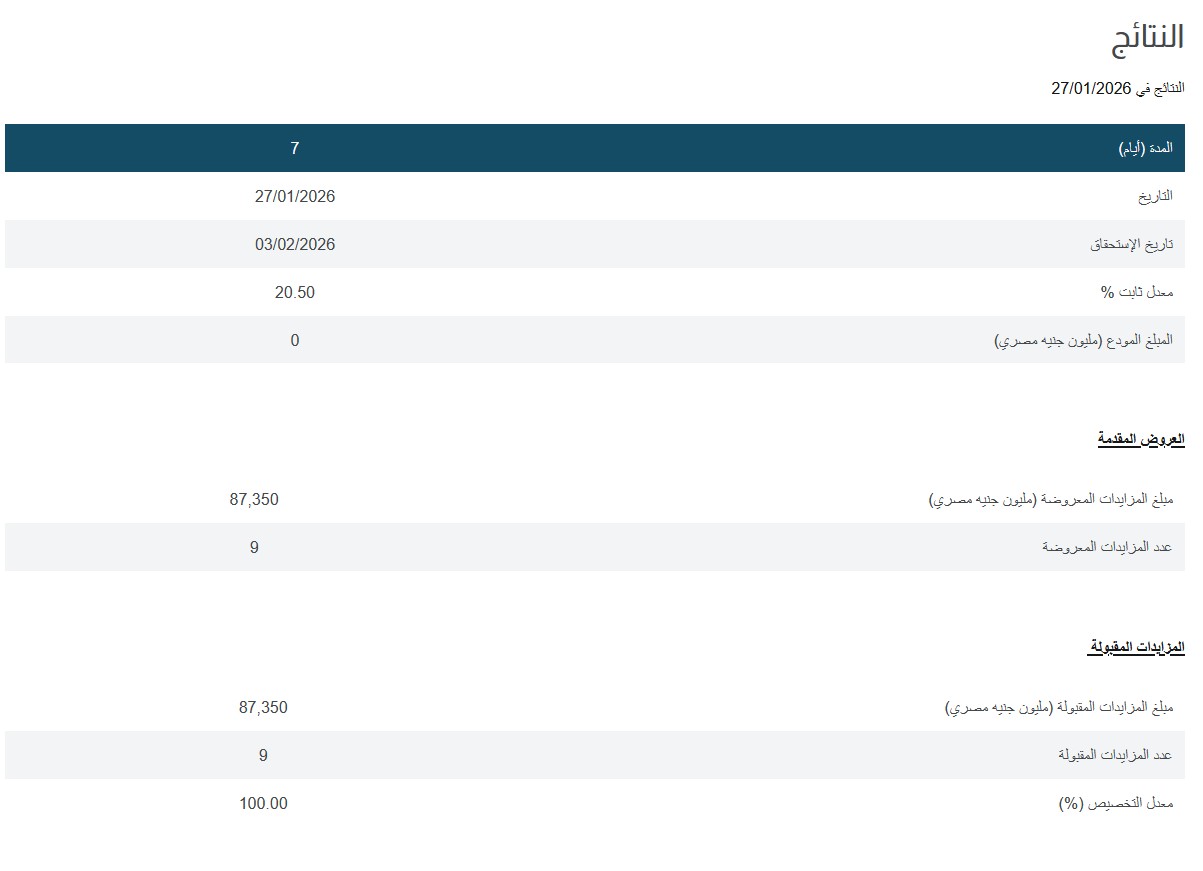This screenshot has height=871, width=1203.
Task: Click the 87,350 value for المزايدات المعروضة
Action: point(254,499)
